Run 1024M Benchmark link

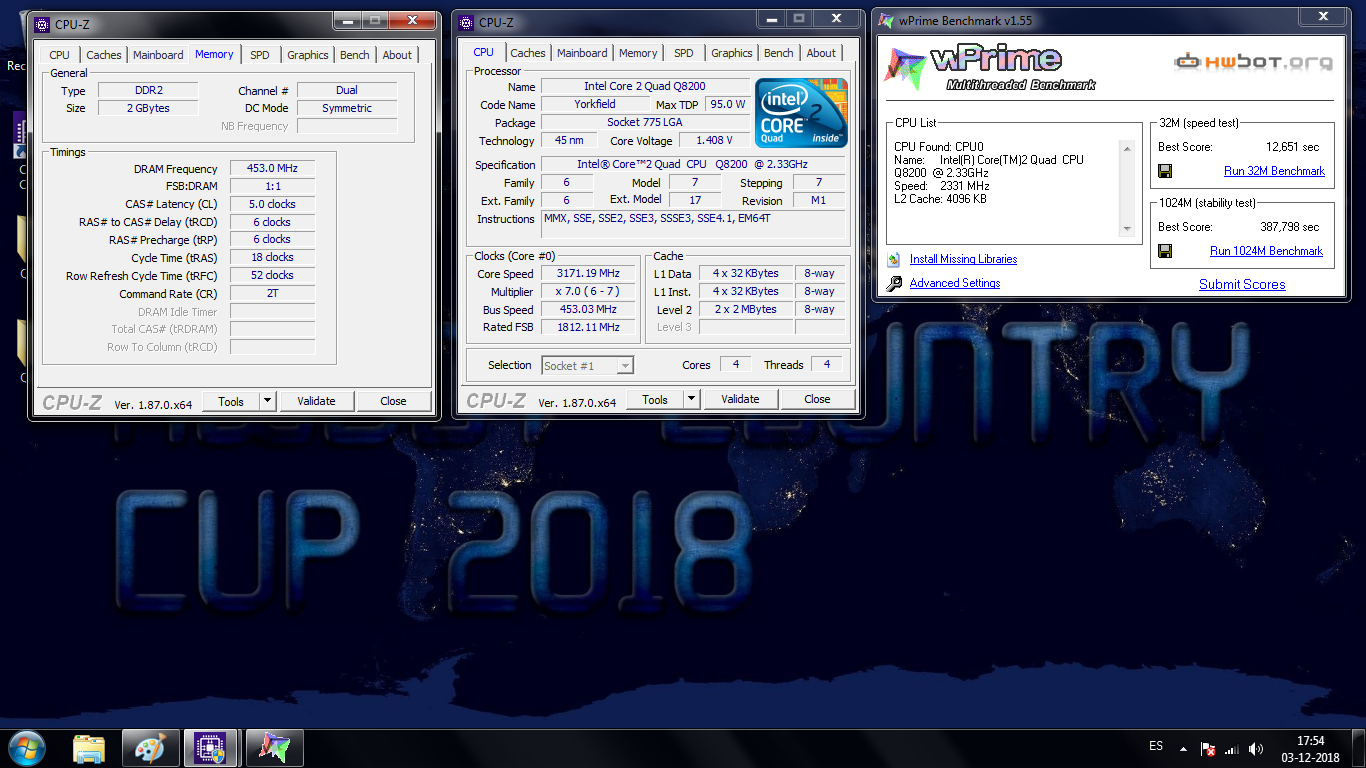1266,251
